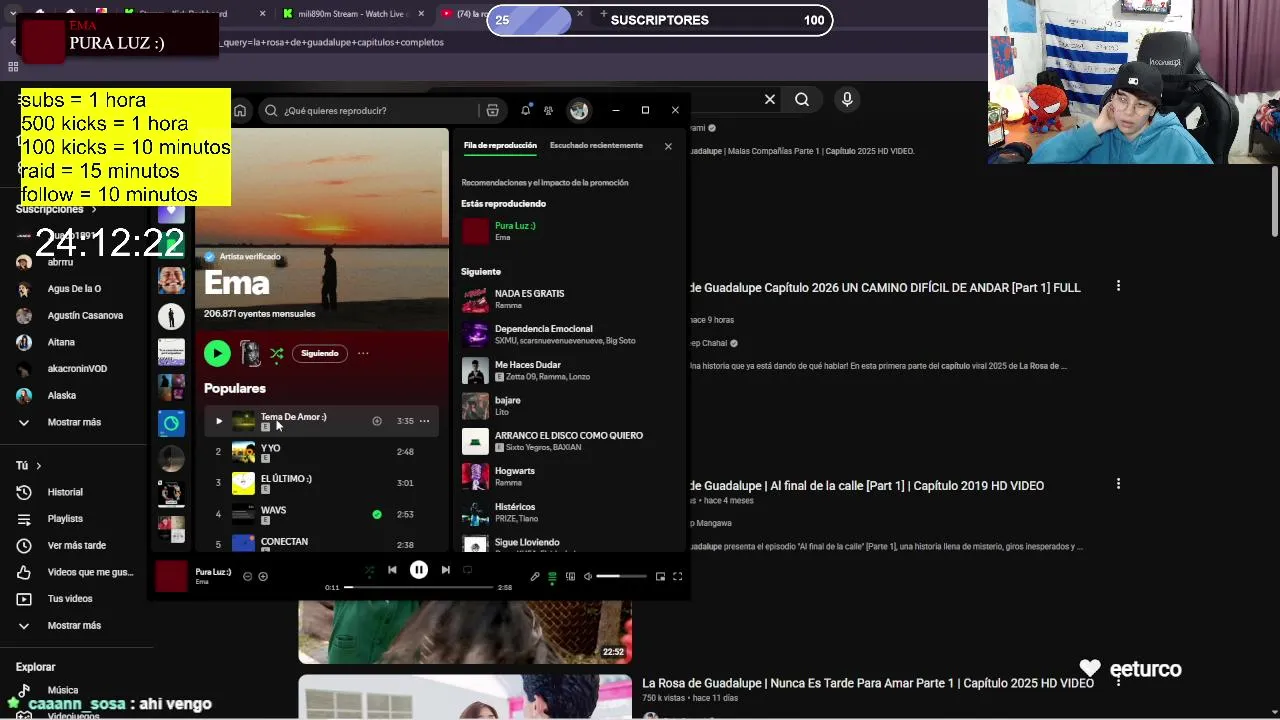Open options for Al final de la calle video
The image size is (1280, 720).
[x=1118, y=484]
